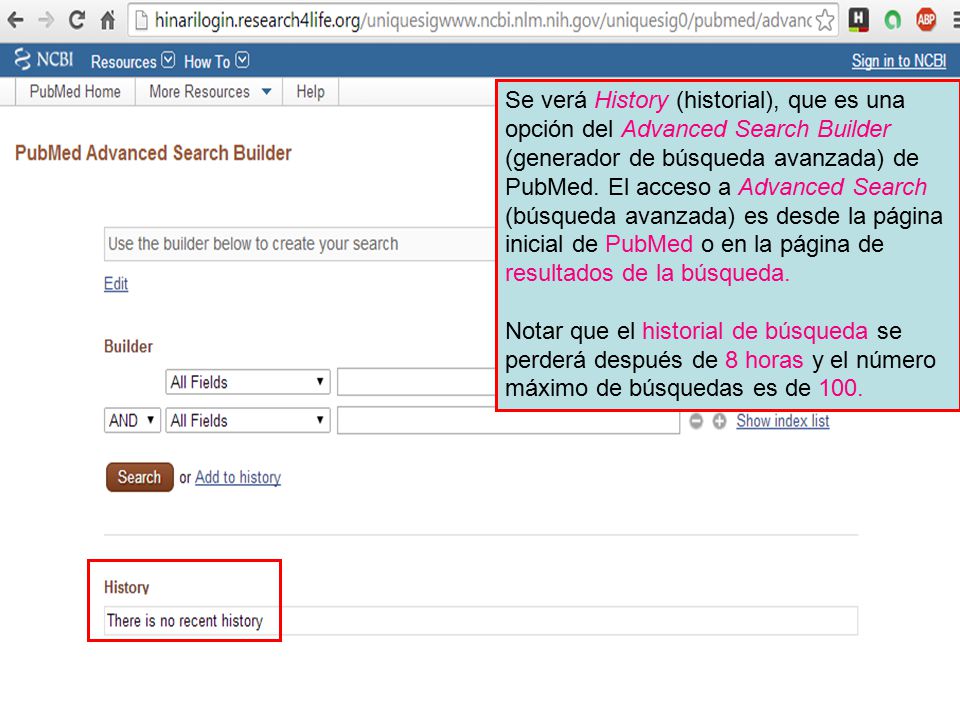This screenshot has width=960, height=720.
Task: Bookmark this page with the star icon
Action: pos(825,21)
